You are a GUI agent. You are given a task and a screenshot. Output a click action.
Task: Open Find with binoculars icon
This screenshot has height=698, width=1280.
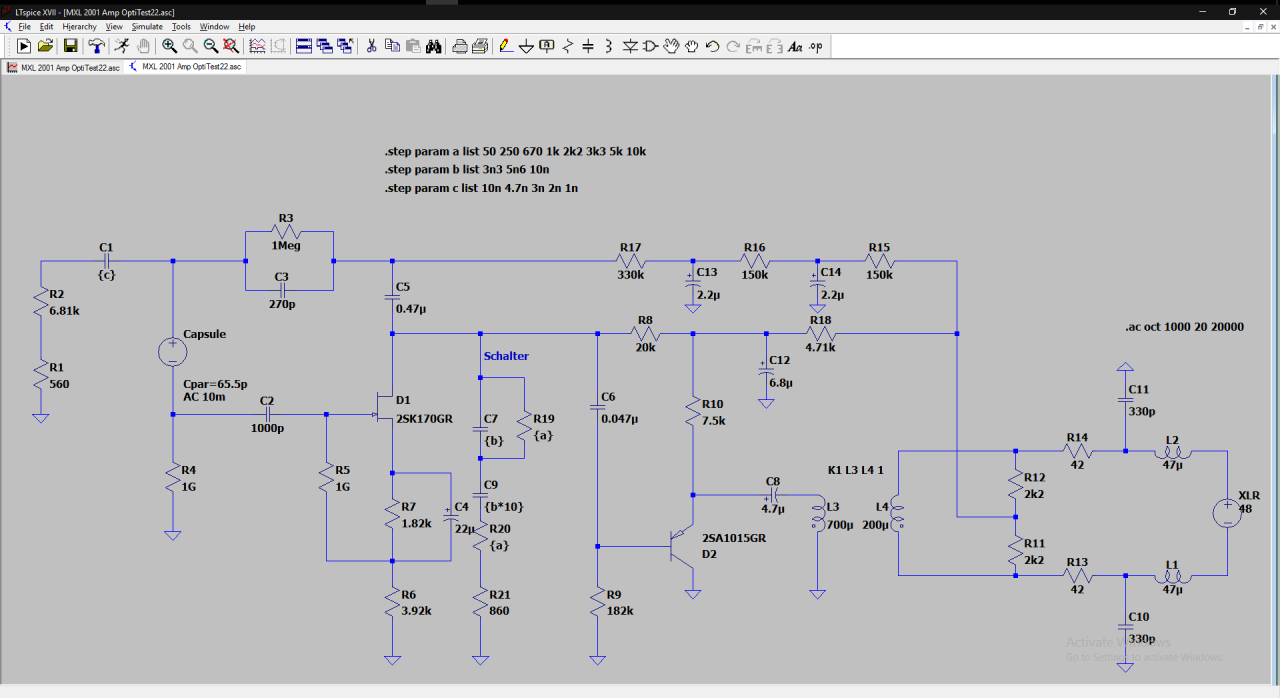[434, 46]
